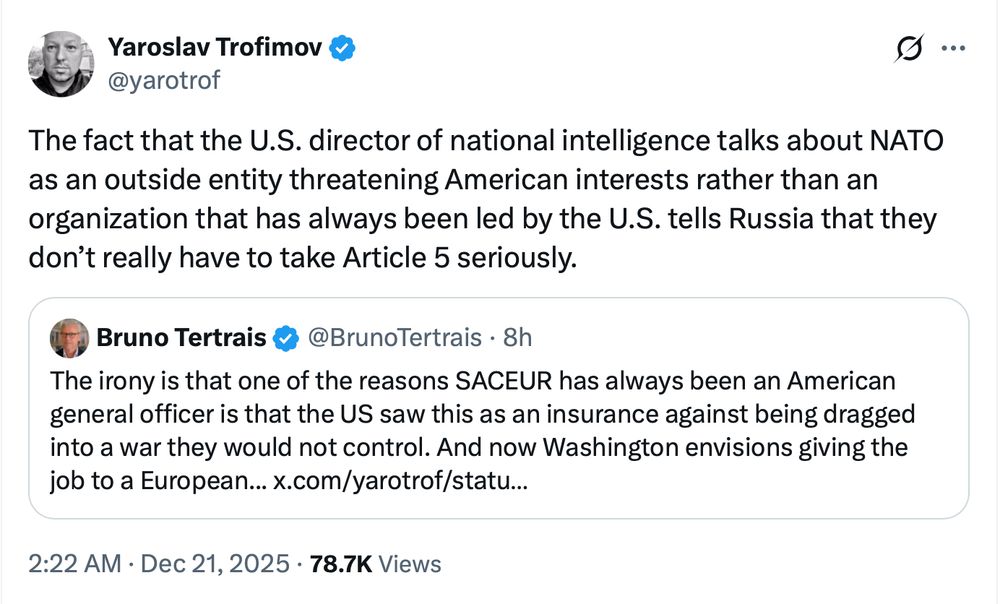Open the @yarotrof handle link

pyautogui.click(x=162, y=80)
